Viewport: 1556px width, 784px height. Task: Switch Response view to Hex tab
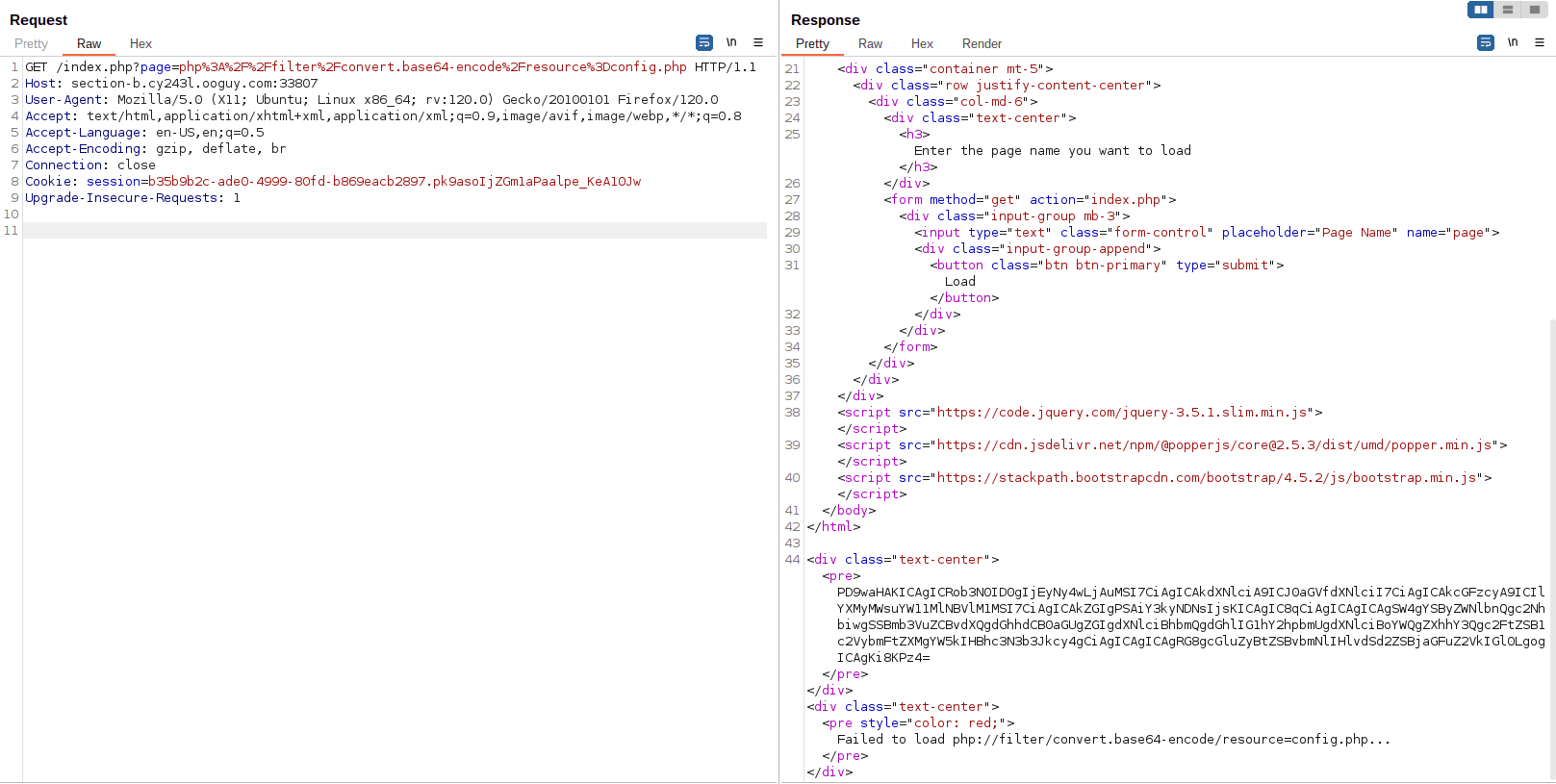922,44
